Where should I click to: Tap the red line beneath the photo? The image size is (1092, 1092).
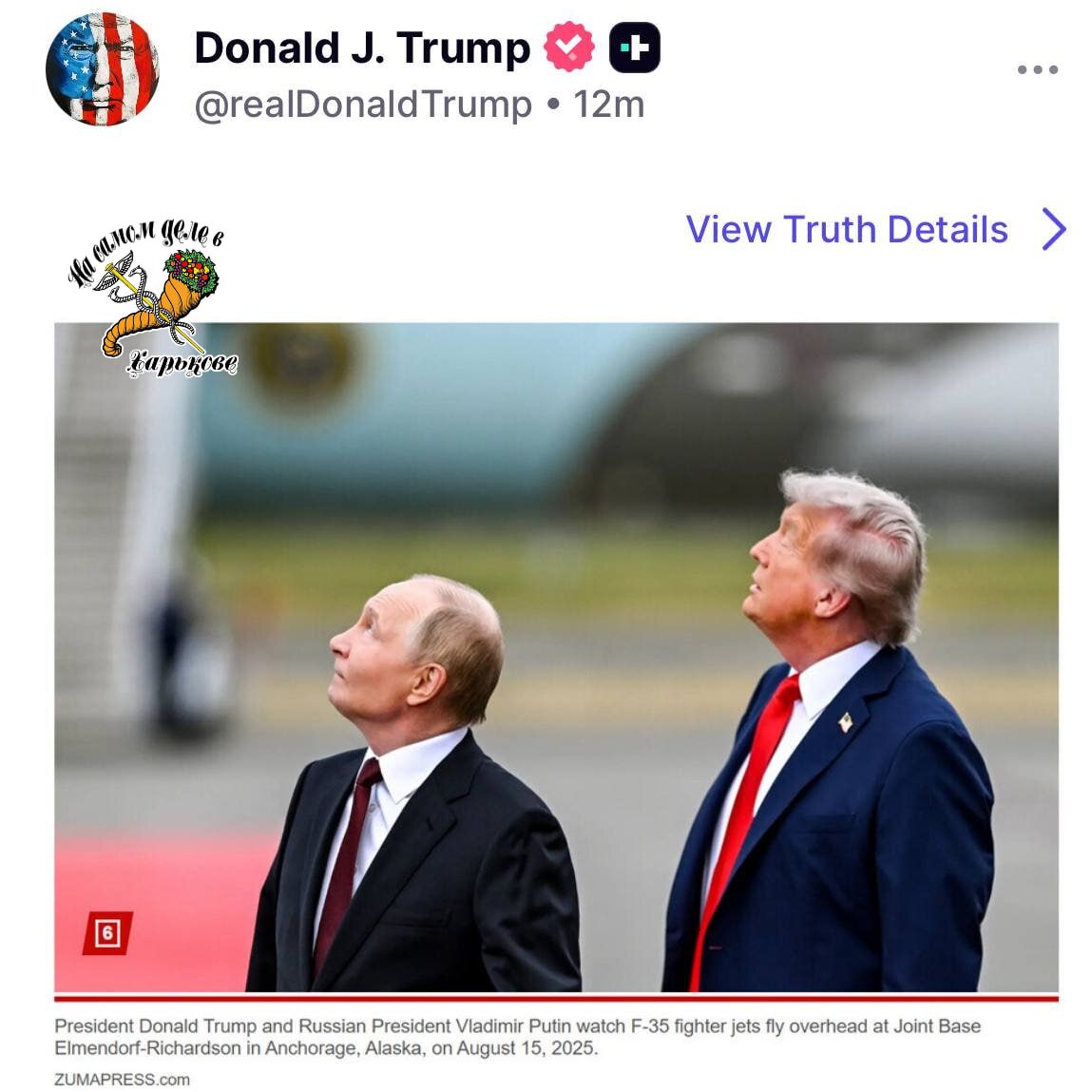click(556, 998)
